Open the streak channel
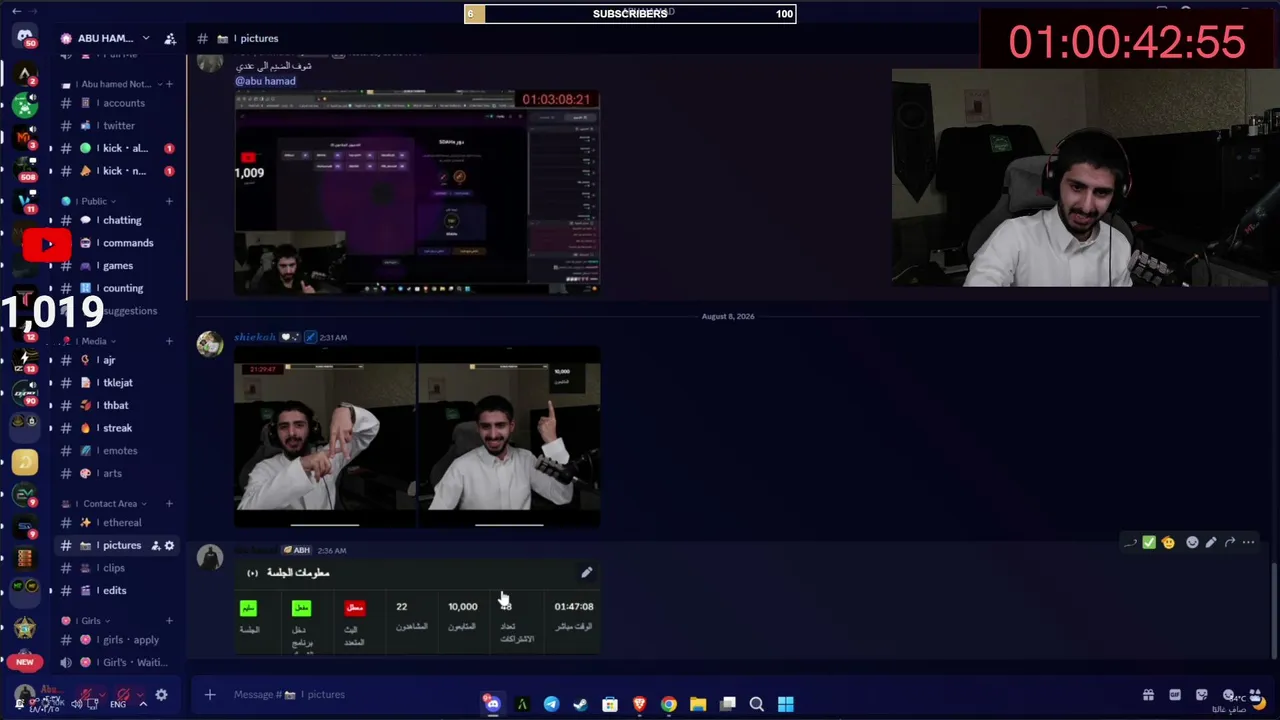The height and width of the screenshot is (720, 1280). click(117, 428)
